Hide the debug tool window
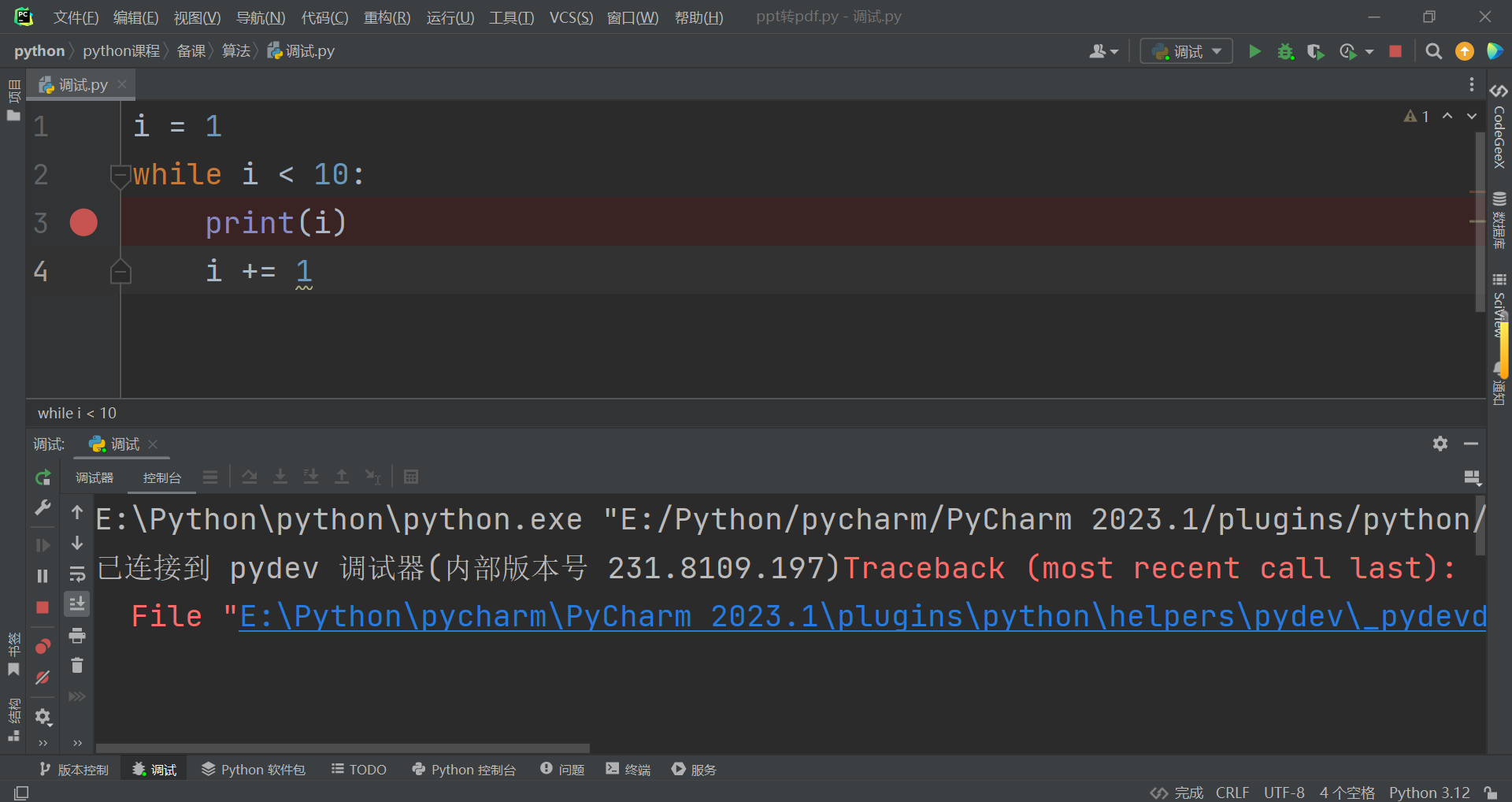Viewport: 1512px width, 802px height. pyautogui.click(x=1471, y=444)
